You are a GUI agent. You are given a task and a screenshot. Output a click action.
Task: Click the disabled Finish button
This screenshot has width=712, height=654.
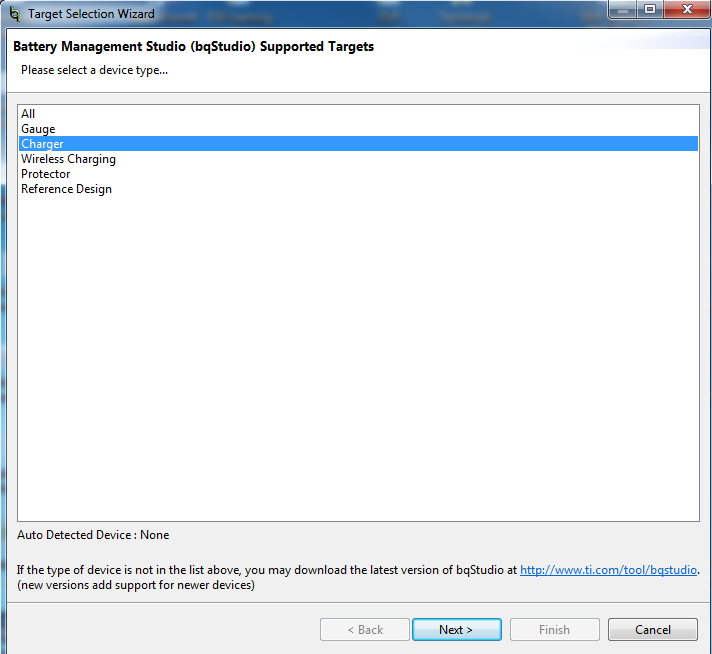coord(554,629)
